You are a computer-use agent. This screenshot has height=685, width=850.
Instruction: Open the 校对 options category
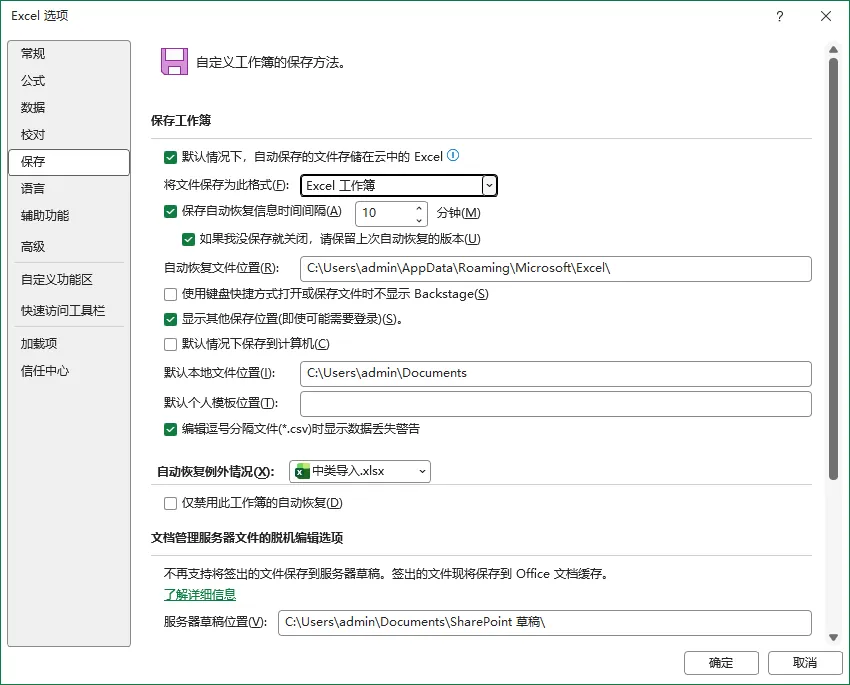click(69, 134)
